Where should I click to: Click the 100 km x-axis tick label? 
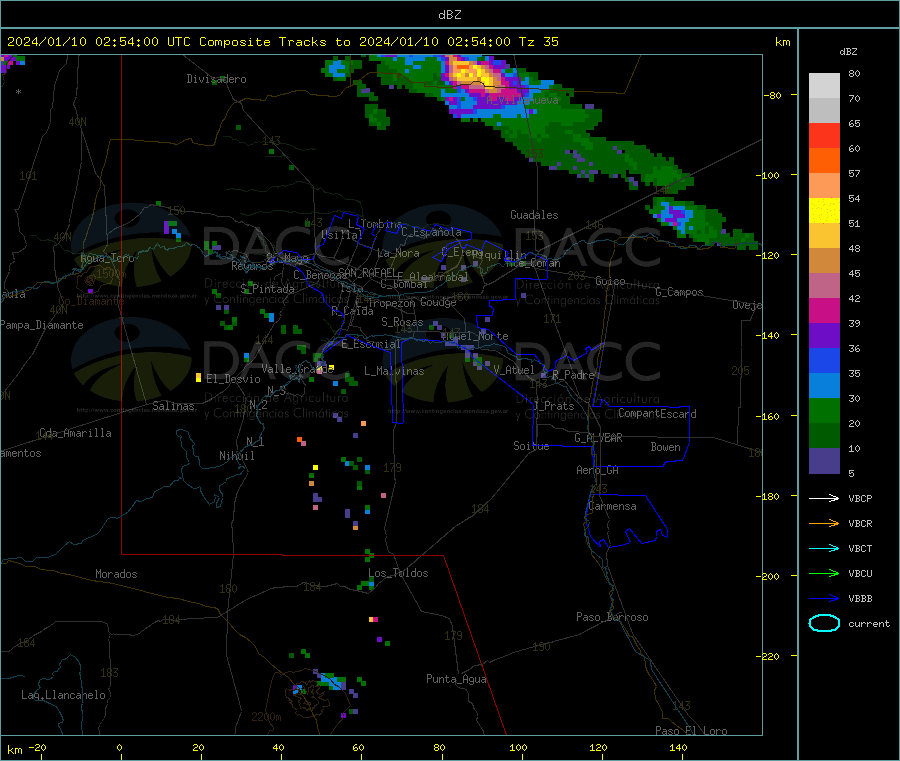[518, 747]
